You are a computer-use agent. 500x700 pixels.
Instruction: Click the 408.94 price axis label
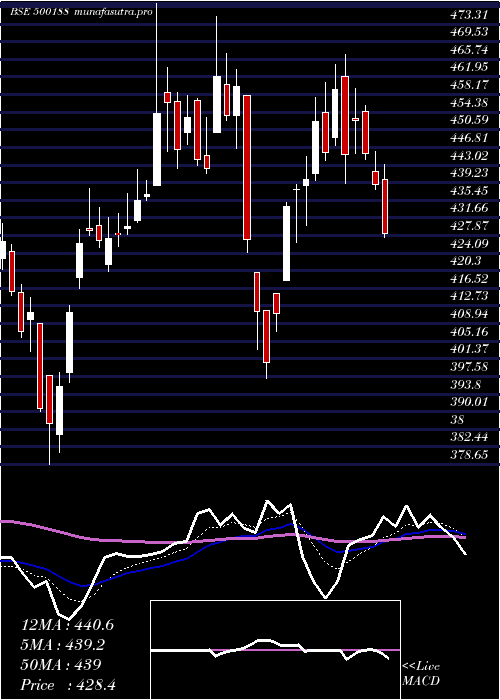[x=467, y=314]
